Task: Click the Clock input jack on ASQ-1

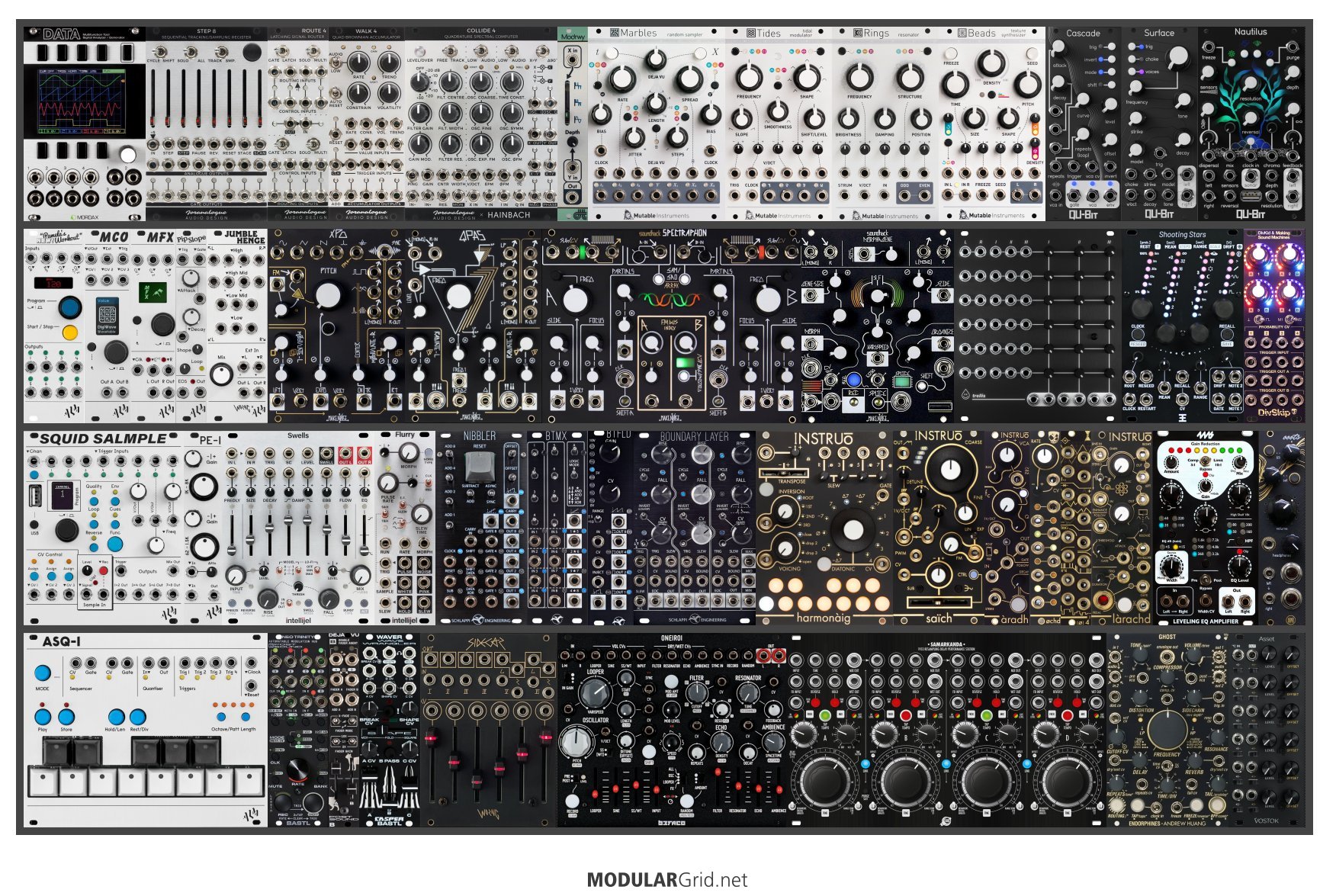Action: click(251, 663)
